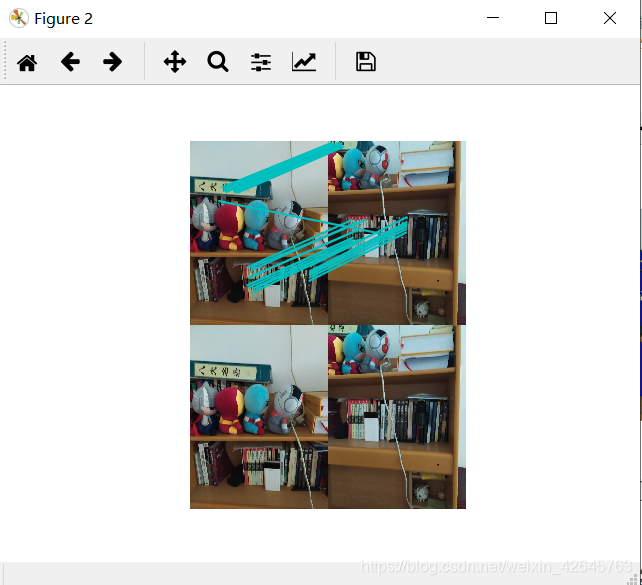Click the matplotlib logo in title bar

click(18, 18)
